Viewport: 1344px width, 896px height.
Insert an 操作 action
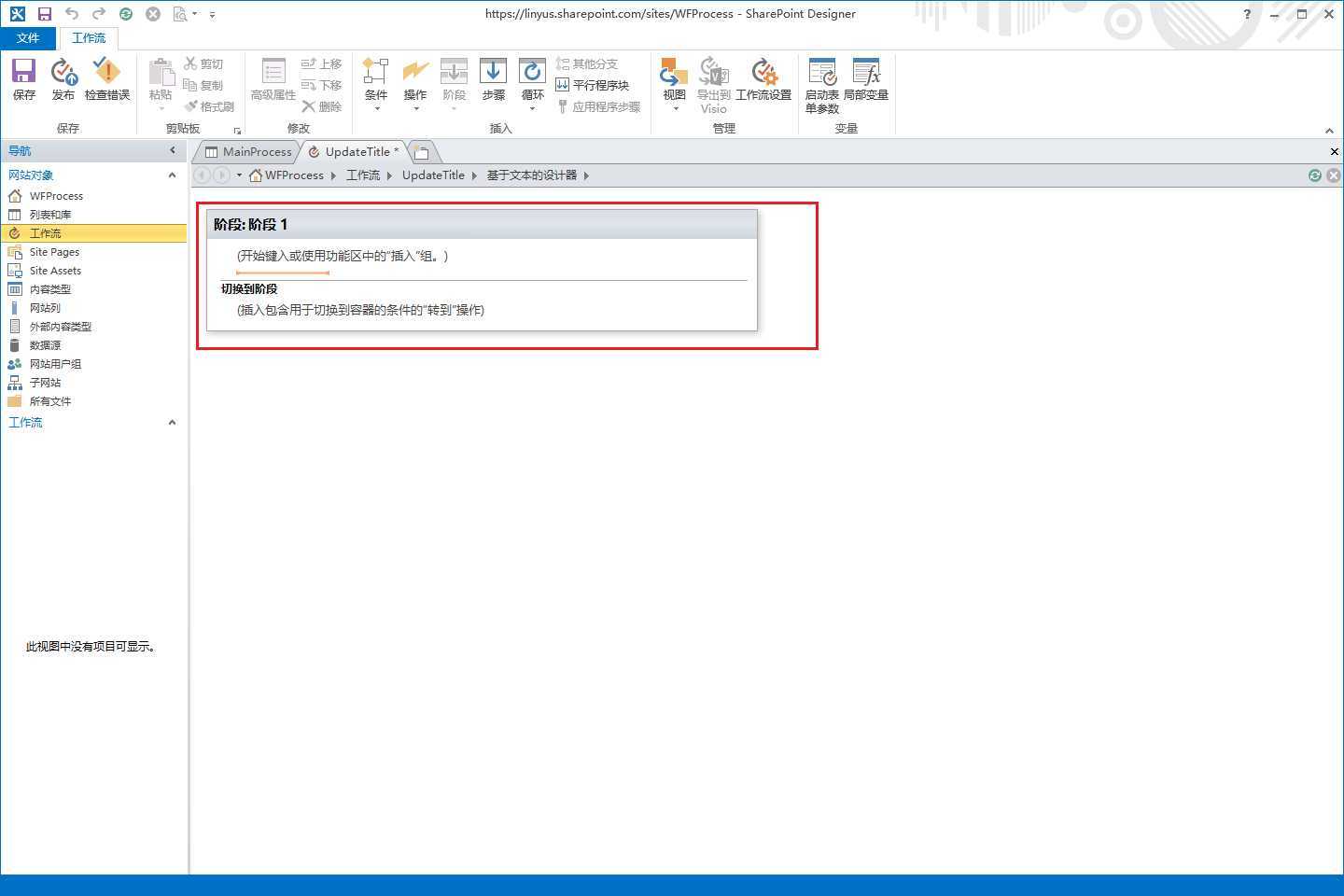415,79
